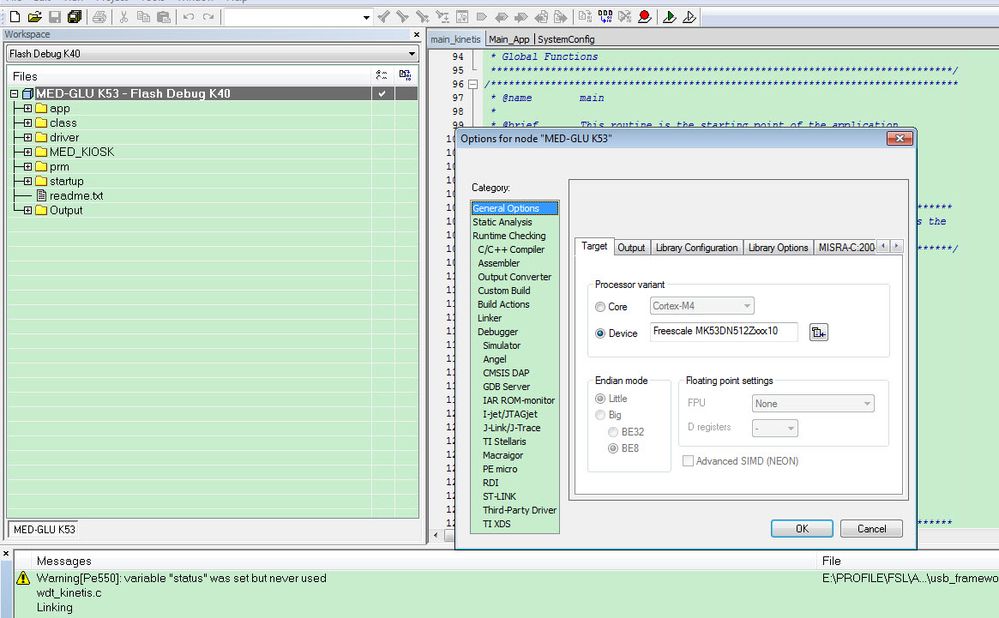This screenshot has height=618, width=999.
Task: Expand the MED_KIOSK folder node
Action: [x=27, y=152]
